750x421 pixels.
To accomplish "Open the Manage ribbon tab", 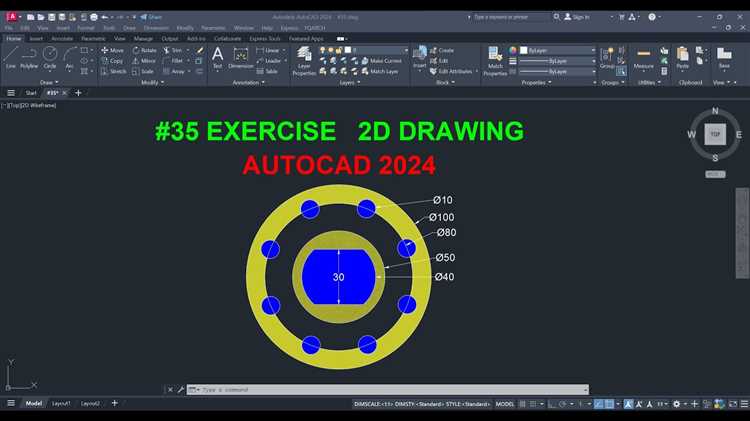I will (x=143, y=39).
